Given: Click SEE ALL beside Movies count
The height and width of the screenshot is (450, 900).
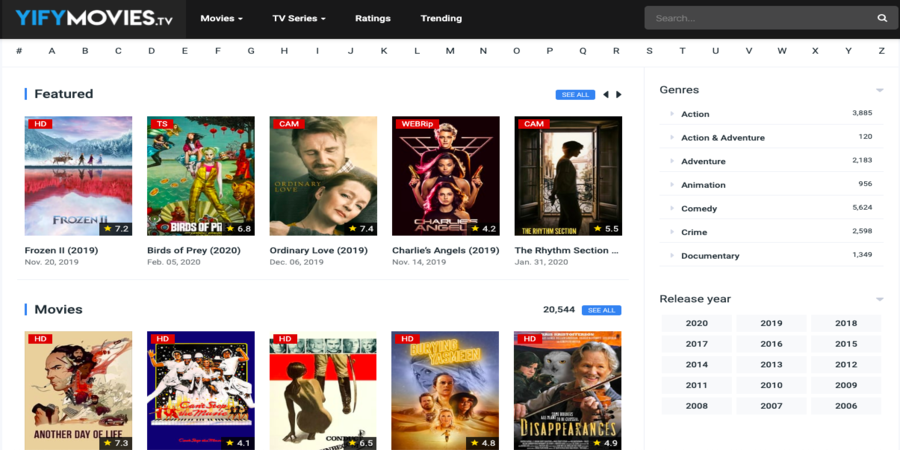Looking at the screenshot, I should (602, 311).
